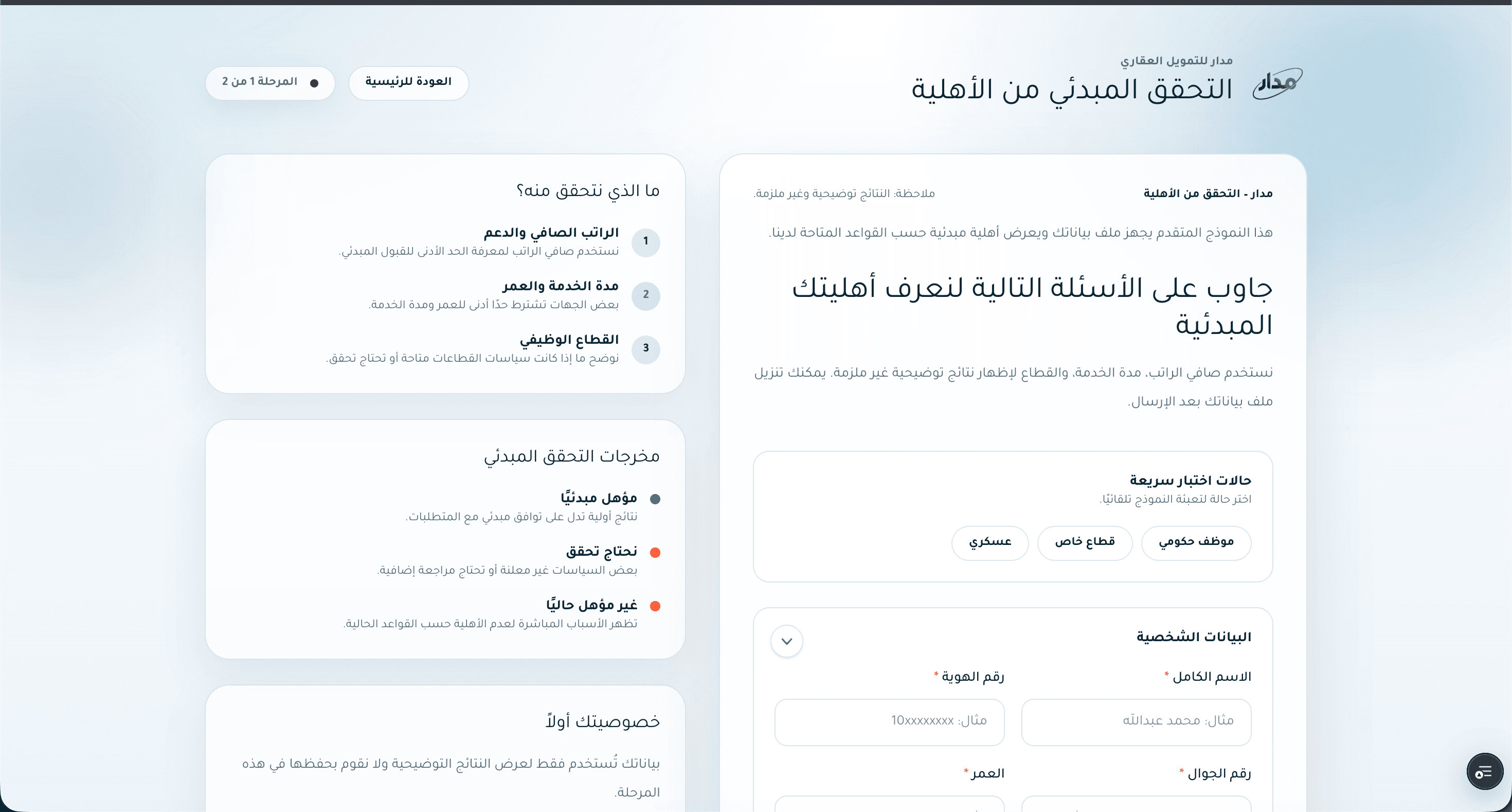Open the accessibility widget in bottom corner
Image resolution: width=1512 pixels, height=812 pixels.
click(x=1484, y=771)
